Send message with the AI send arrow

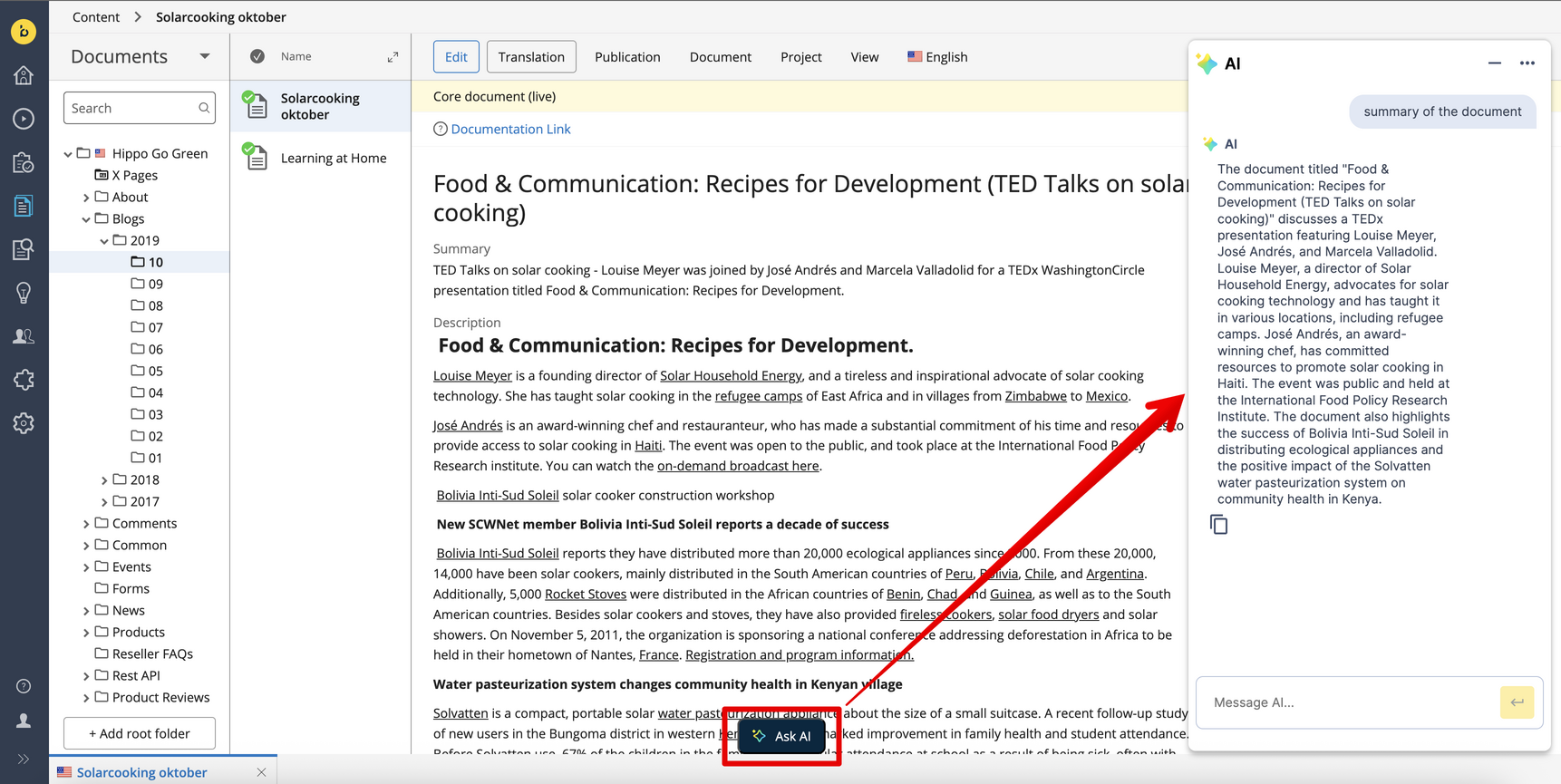(1516, 702)
